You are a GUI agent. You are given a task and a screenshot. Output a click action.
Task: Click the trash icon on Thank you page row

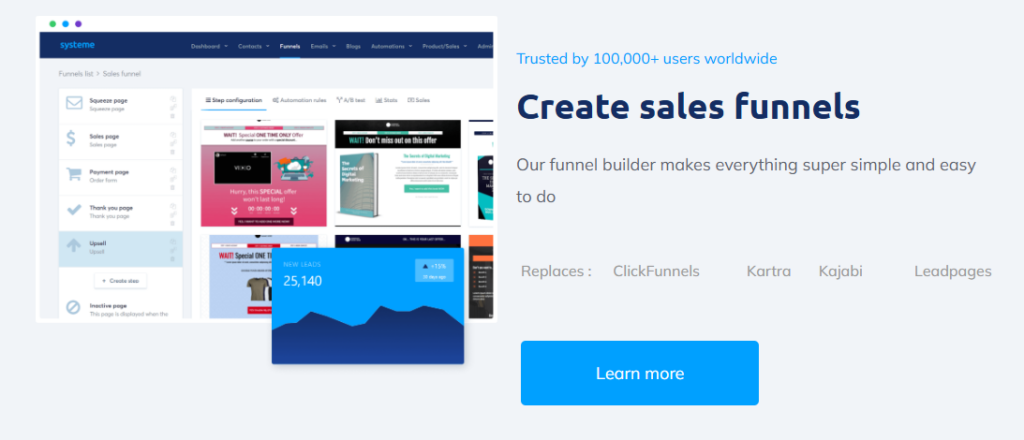pyautogui.click(x=172, y=223)
